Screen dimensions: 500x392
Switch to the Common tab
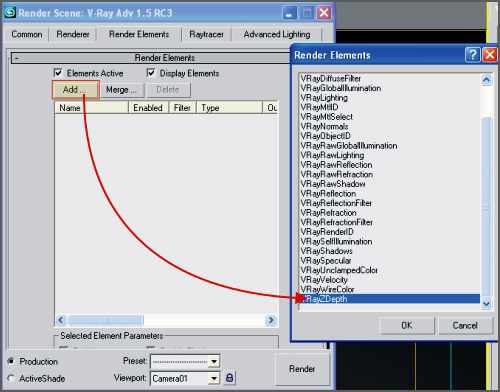[x=27, y=34]
